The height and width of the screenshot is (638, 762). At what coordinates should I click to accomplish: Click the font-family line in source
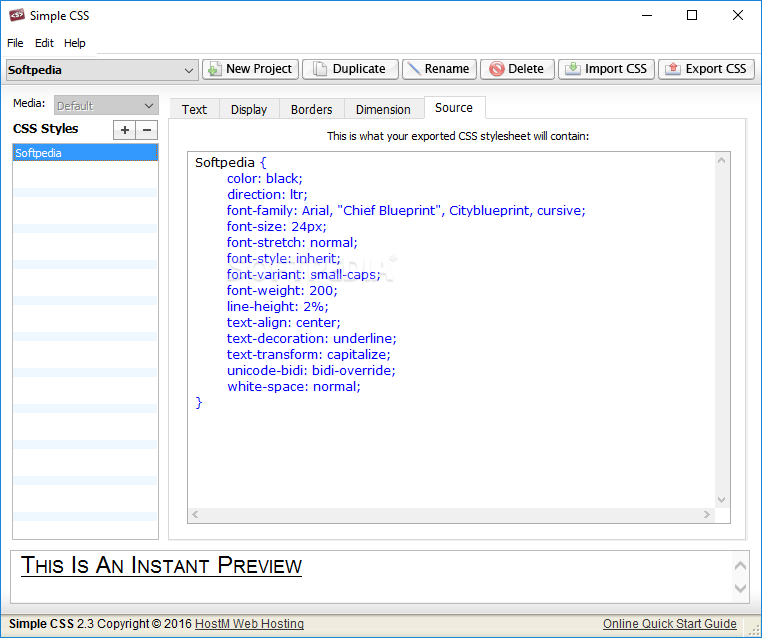pyautogui.click(x=406, y=210)
